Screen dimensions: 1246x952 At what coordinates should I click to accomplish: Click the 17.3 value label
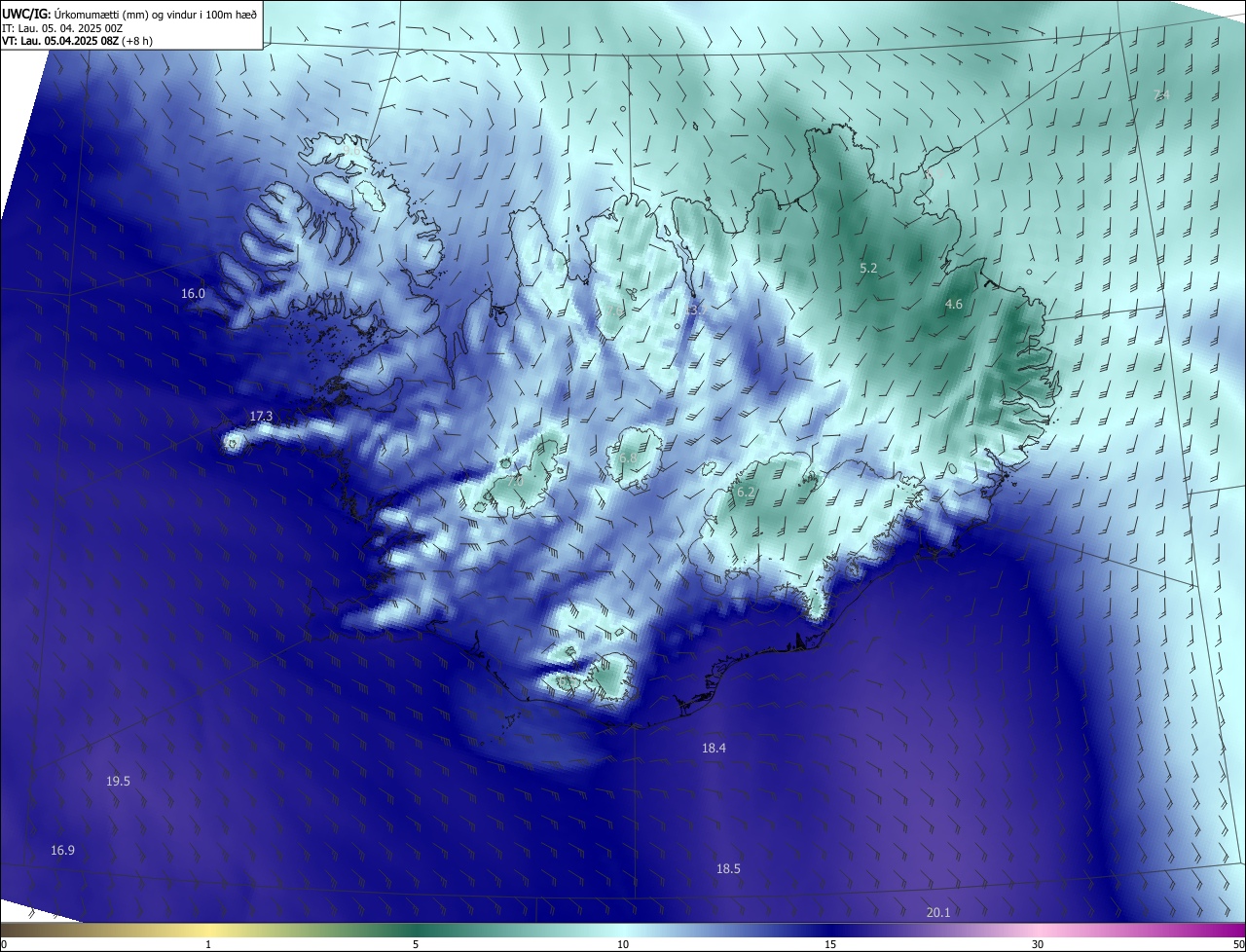tap(261, 416)
